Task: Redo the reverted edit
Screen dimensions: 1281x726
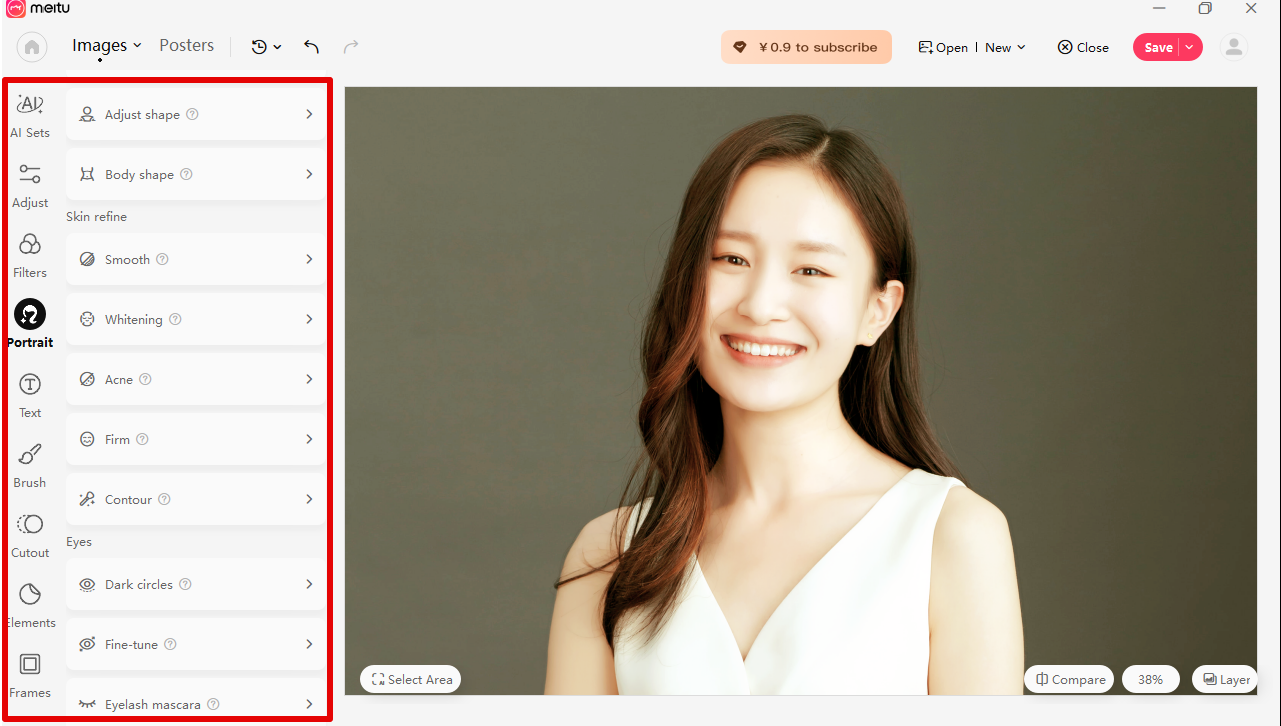Action: (x=351, y=47)
